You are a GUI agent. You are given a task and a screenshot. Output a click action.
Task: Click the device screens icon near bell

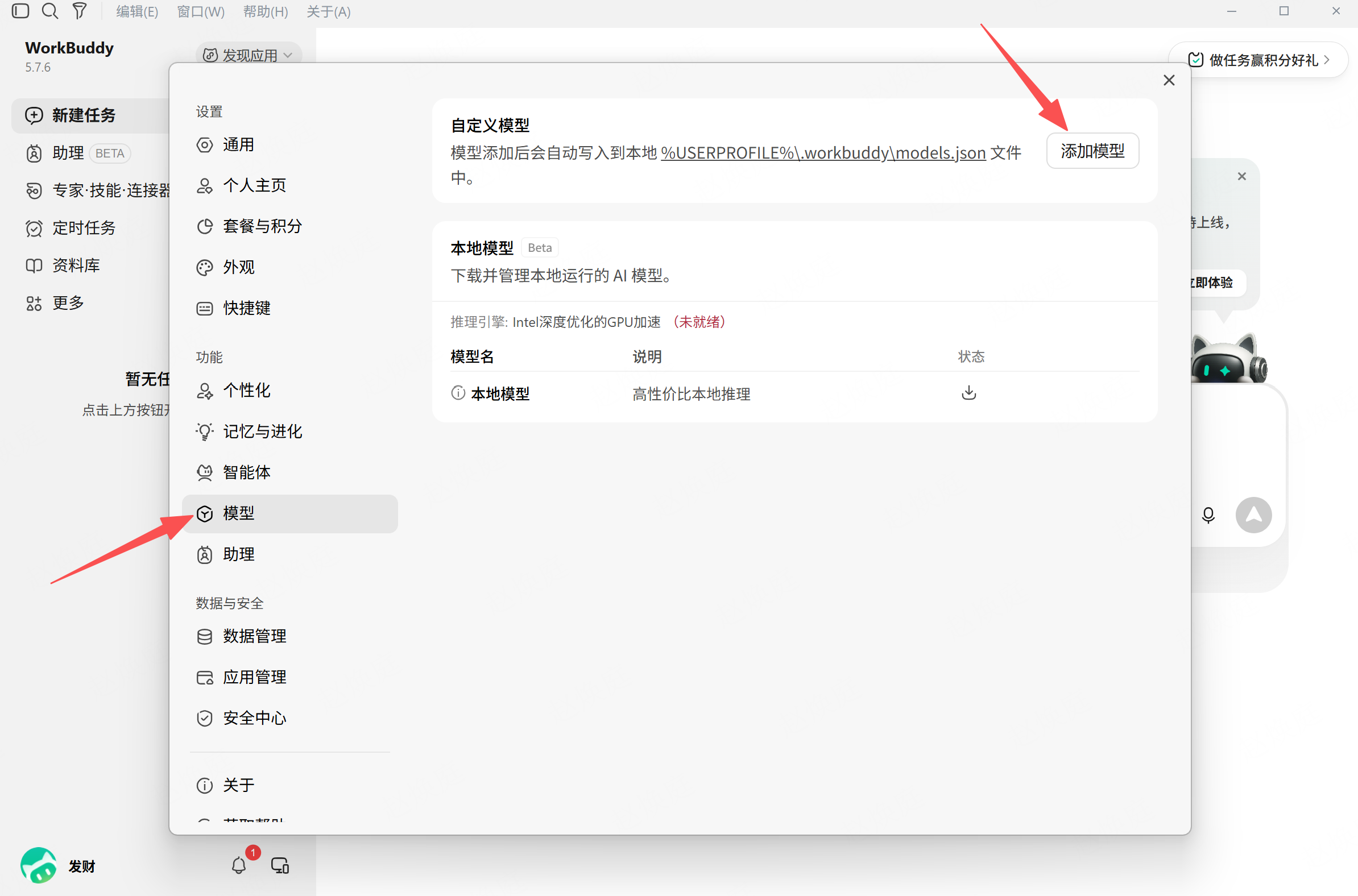coord(280,866)
